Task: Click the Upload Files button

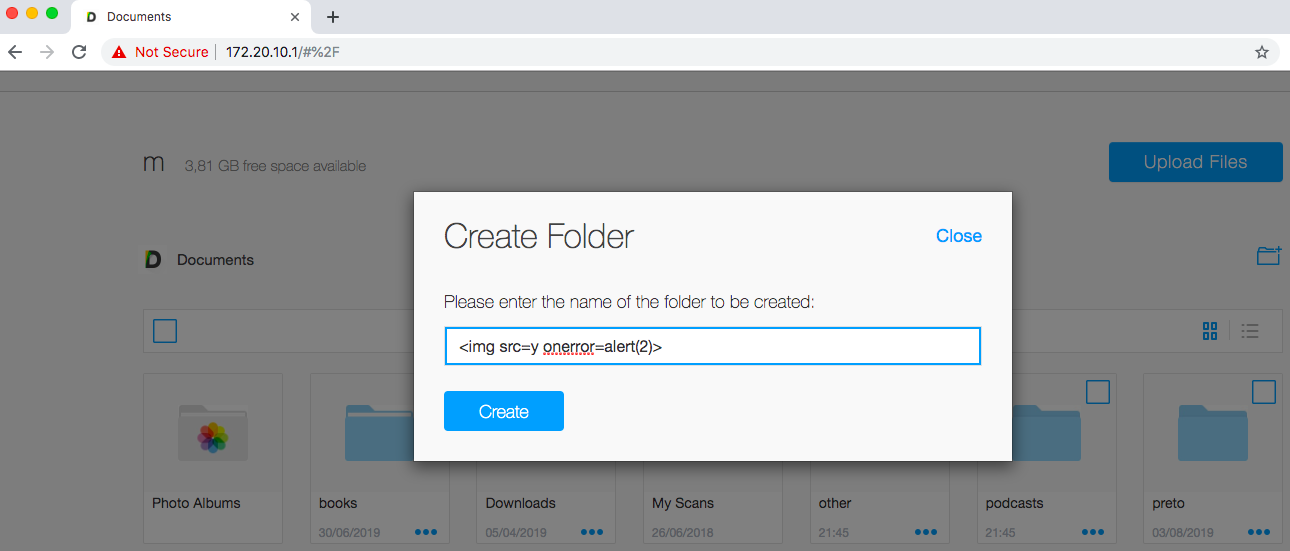Action: (x=1195, y=162)
